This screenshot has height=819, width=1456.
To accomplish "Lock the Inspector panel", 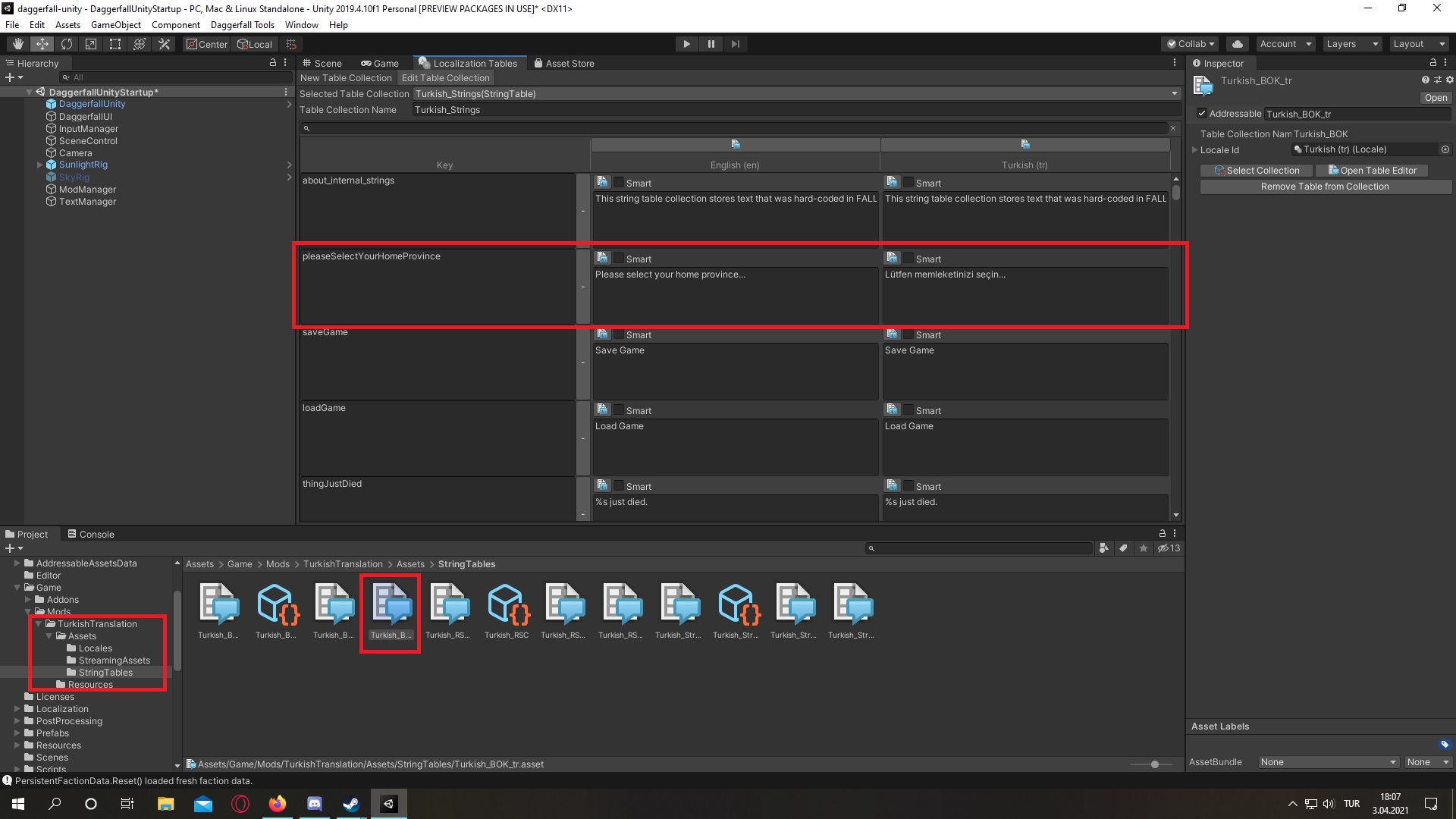I will (1433, 63).
